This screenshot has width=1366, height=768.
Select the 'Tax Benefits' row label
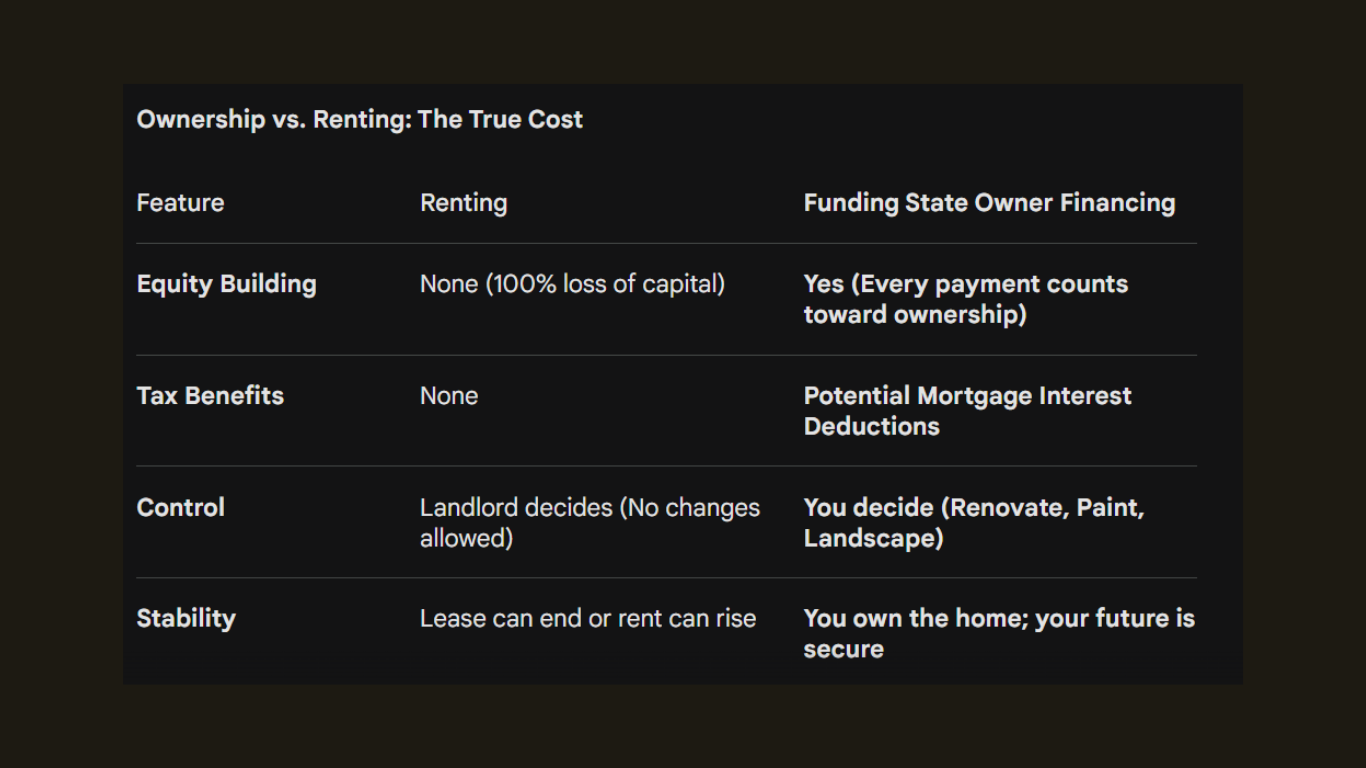point(210,396)
